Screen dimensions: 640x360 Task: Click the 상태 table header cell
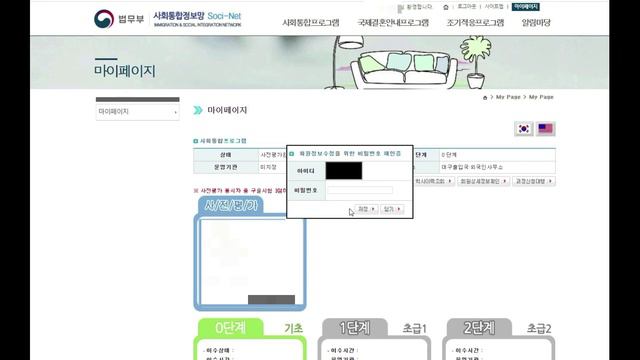226,155
